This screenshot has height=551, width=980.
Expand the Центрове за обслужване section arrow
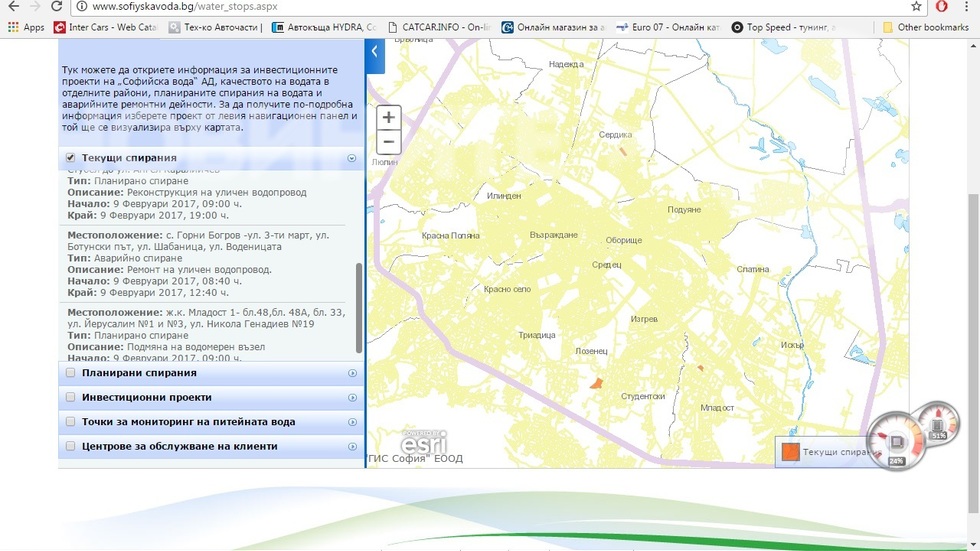tap(352, 446)
